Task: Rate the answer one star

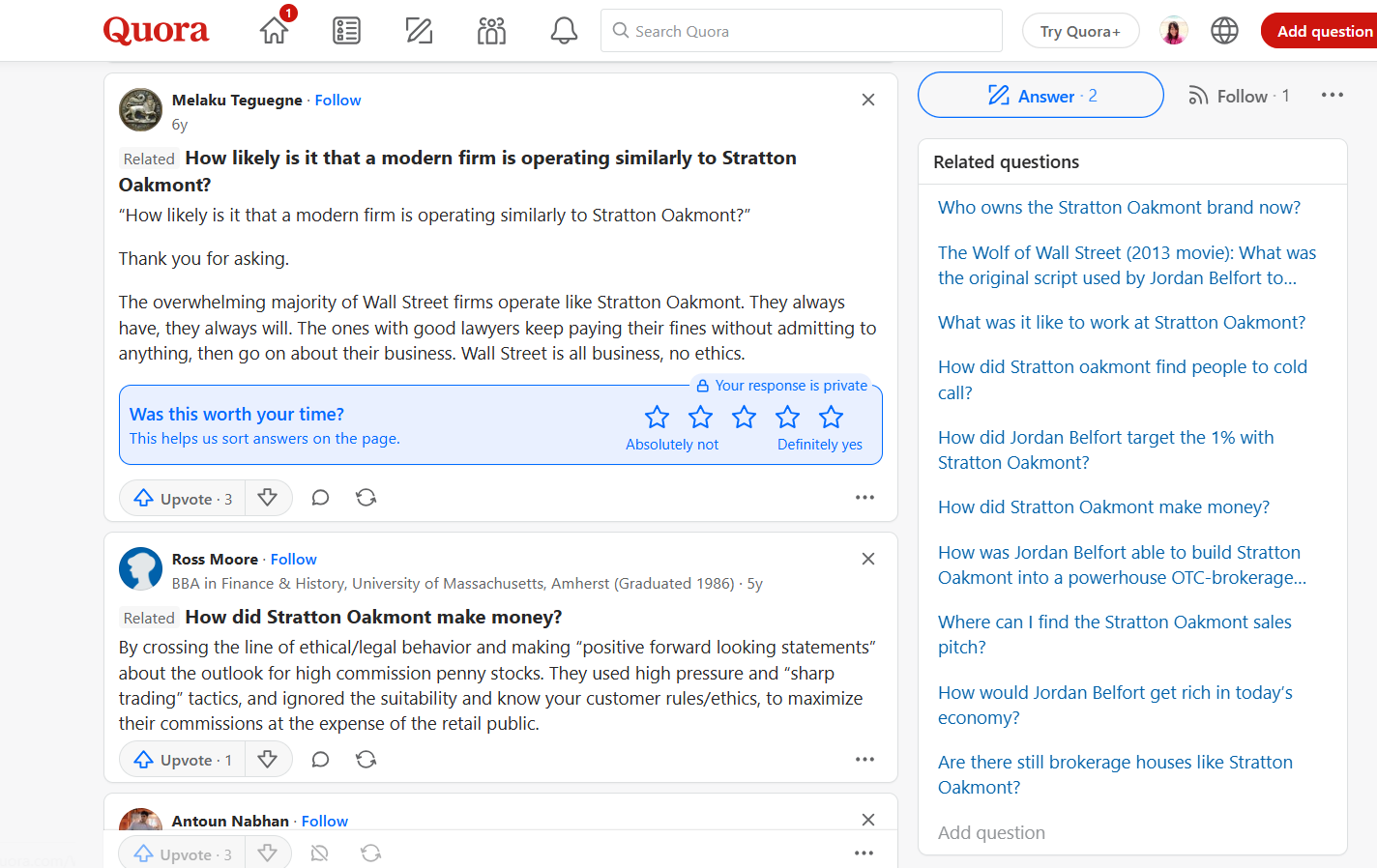Action: tap(657, 417)
